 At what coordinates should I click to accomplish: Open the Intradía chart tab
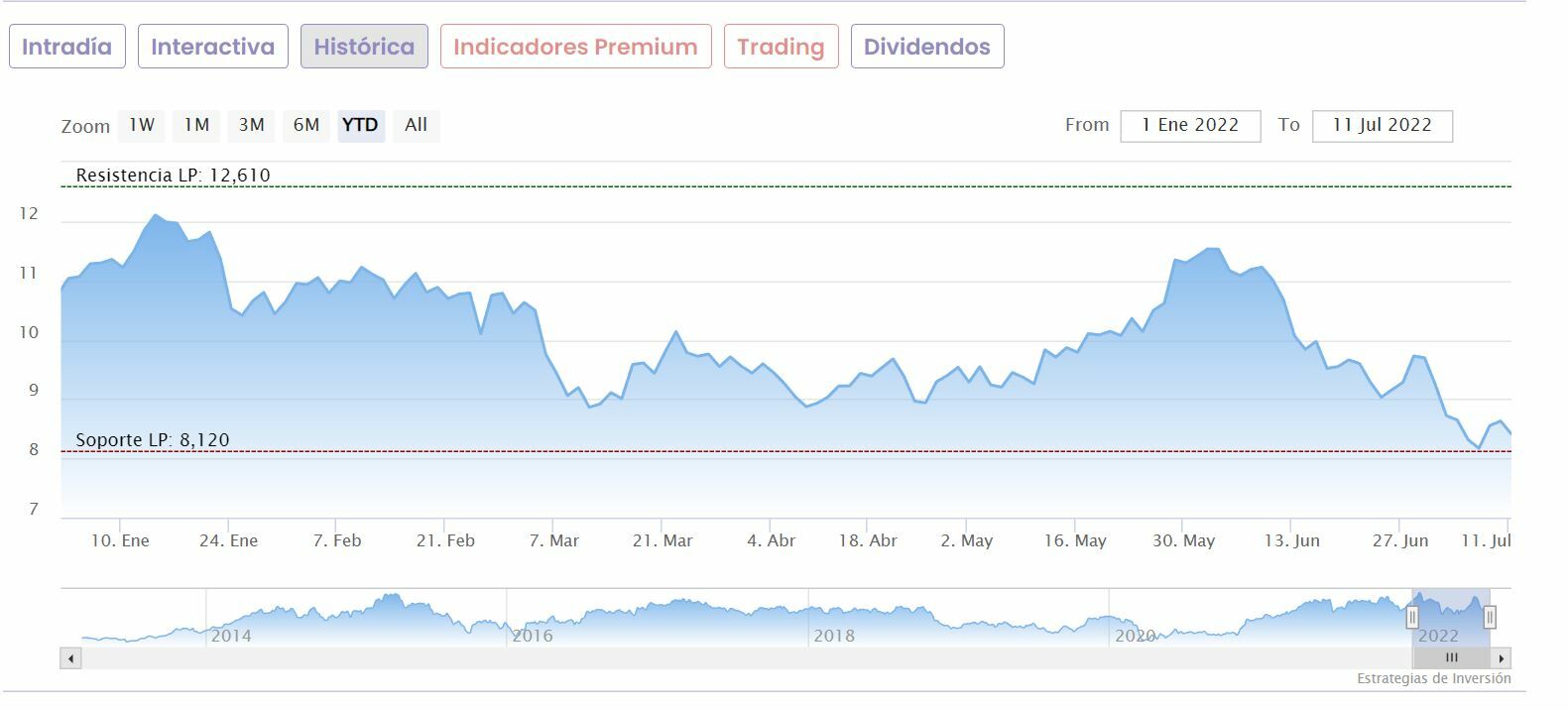[x=67, y=47]
